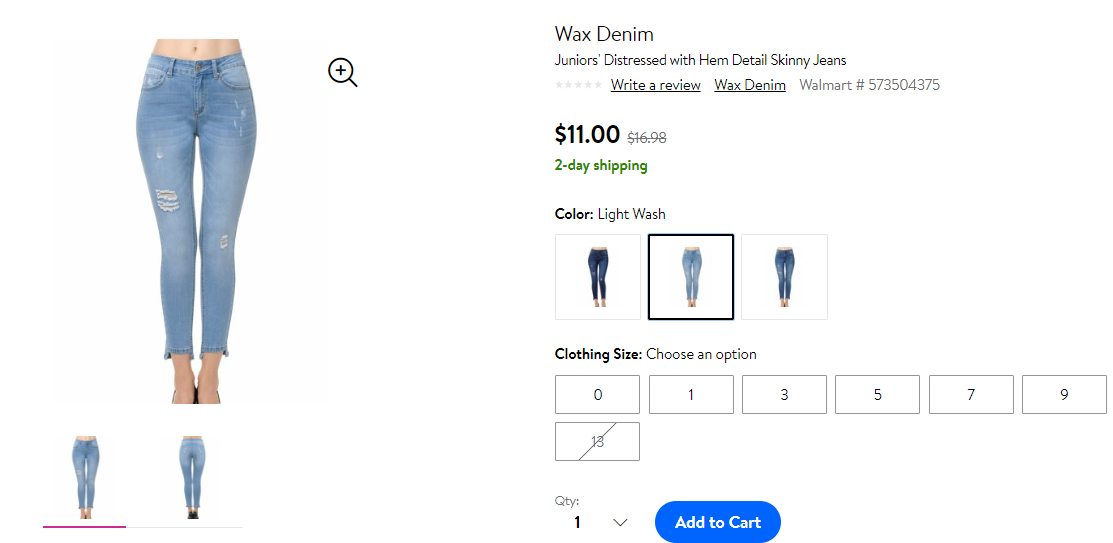Select clothing size 7
The width and height of the screenshot is (1113, 543).
coord(971,395)
